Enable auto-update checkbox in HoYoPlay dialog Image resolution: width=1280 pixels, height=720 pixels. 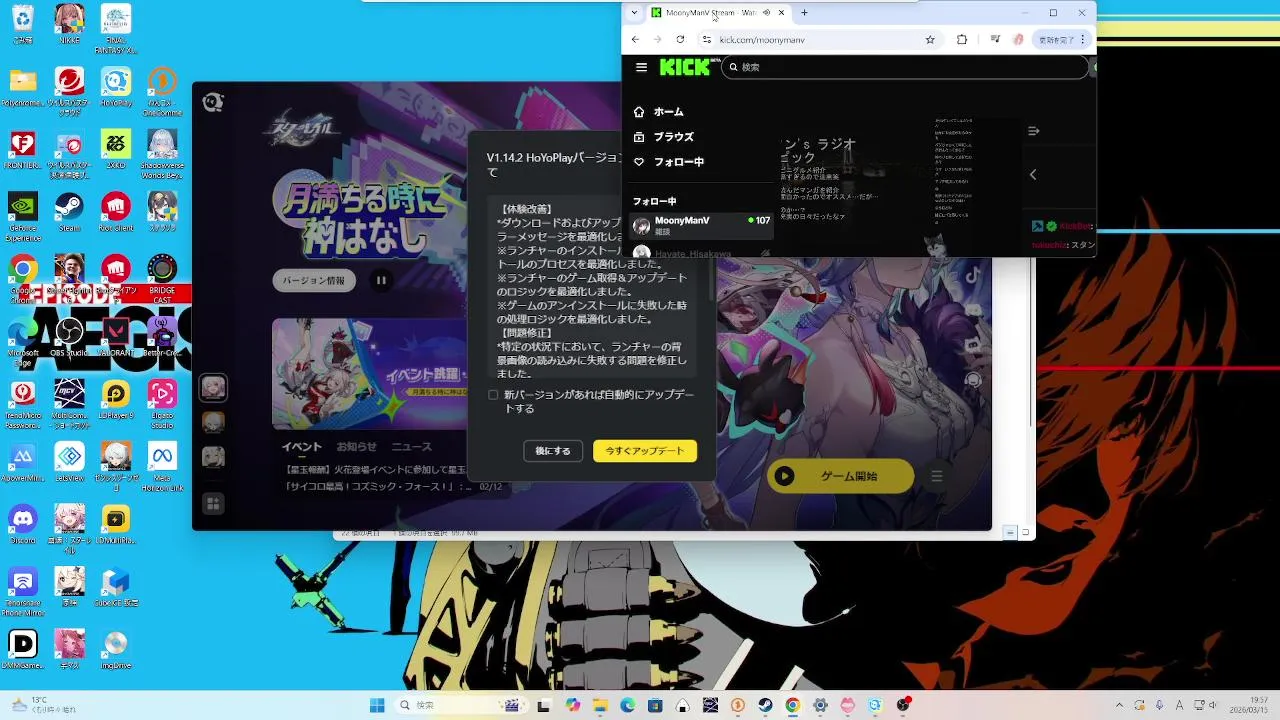coord(493,395)
